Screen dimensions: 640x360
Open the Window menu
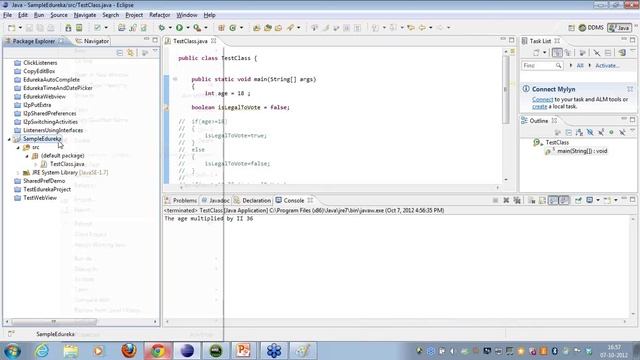point(187,15)
